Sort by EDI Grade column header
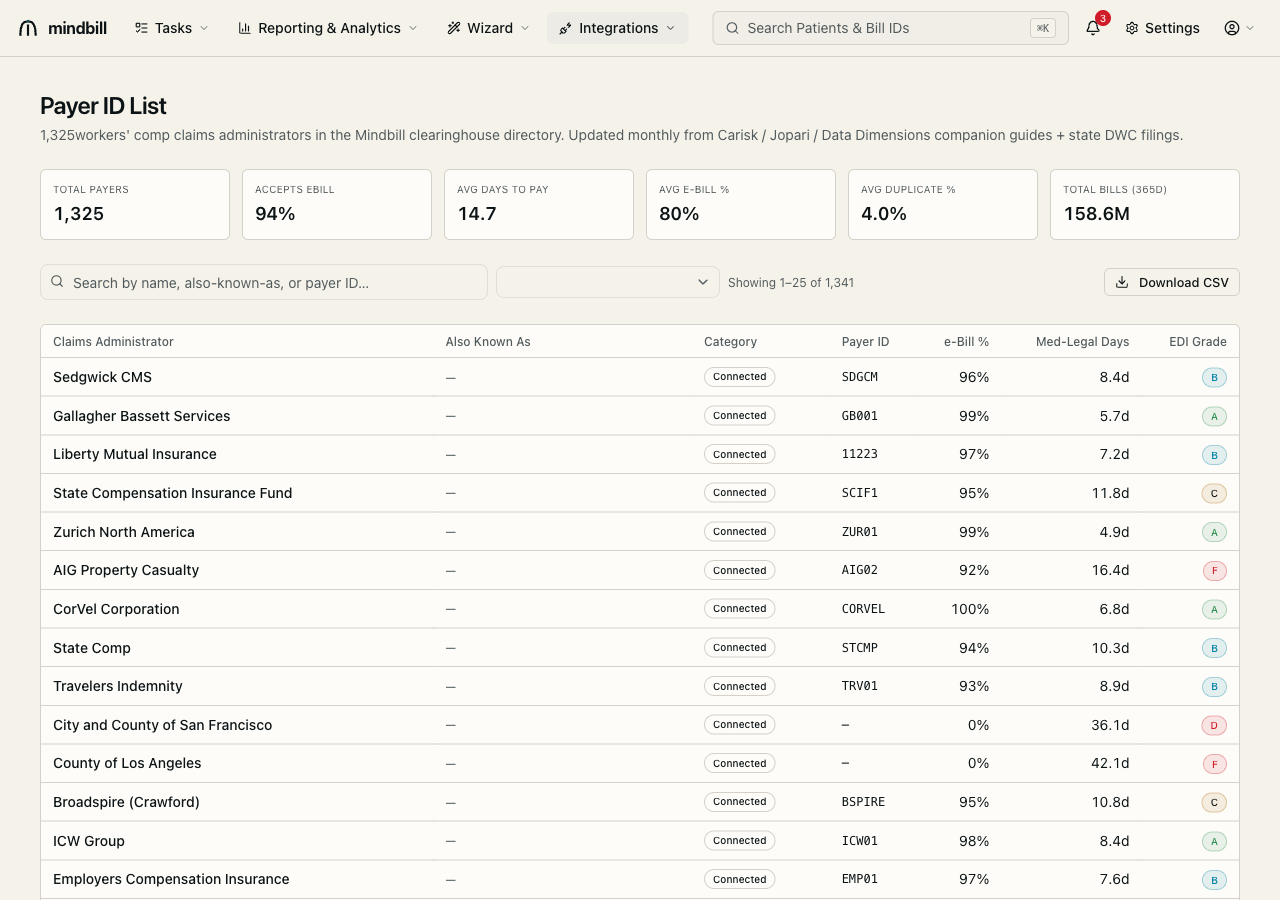This screenshot has width=1280, height=900. (x=1198, y=342)
